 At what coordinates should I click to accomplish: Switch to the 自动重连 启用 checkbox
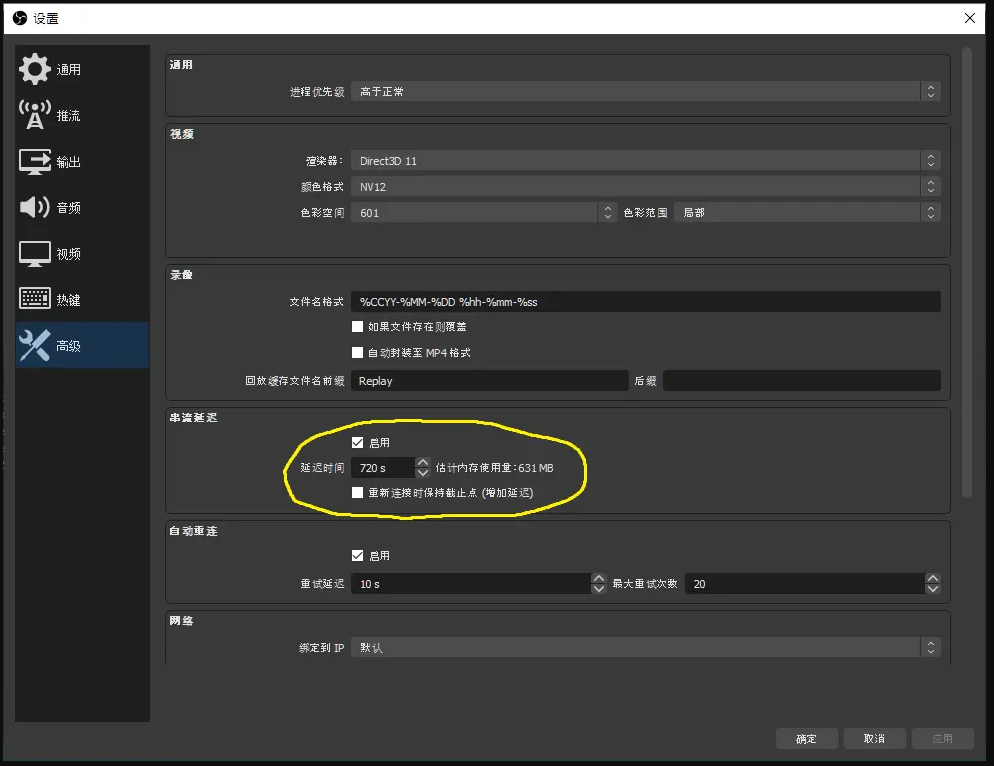357,555
